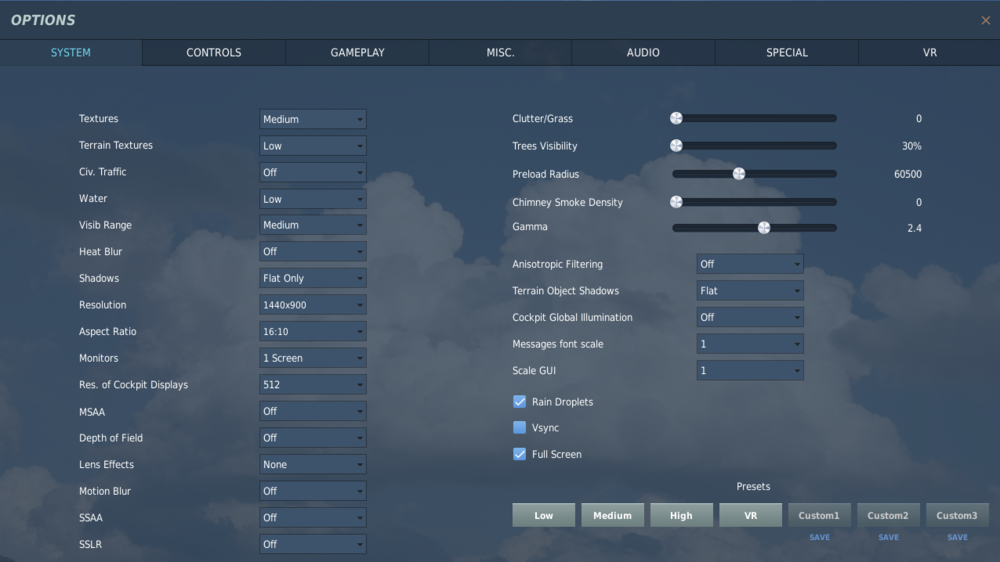The width and height of the screenshot is (1000, 562).
Task: Switch to the SYSTEM tab
Action: pyautogui.click(x=71, y=53)
